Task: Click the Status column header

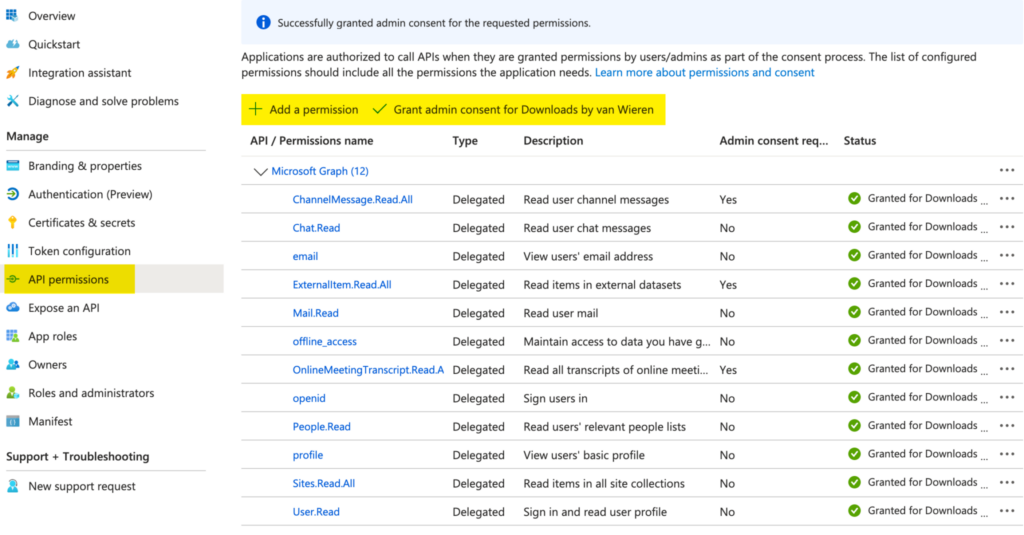Action: tap(859, 140)
